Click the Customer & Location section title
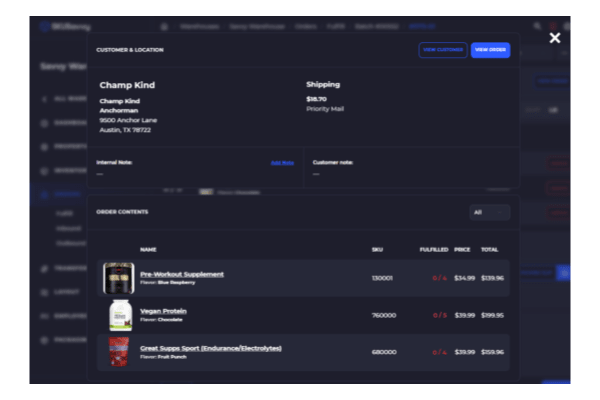Viewport: 600px width, 400px height. click(130, 50)
